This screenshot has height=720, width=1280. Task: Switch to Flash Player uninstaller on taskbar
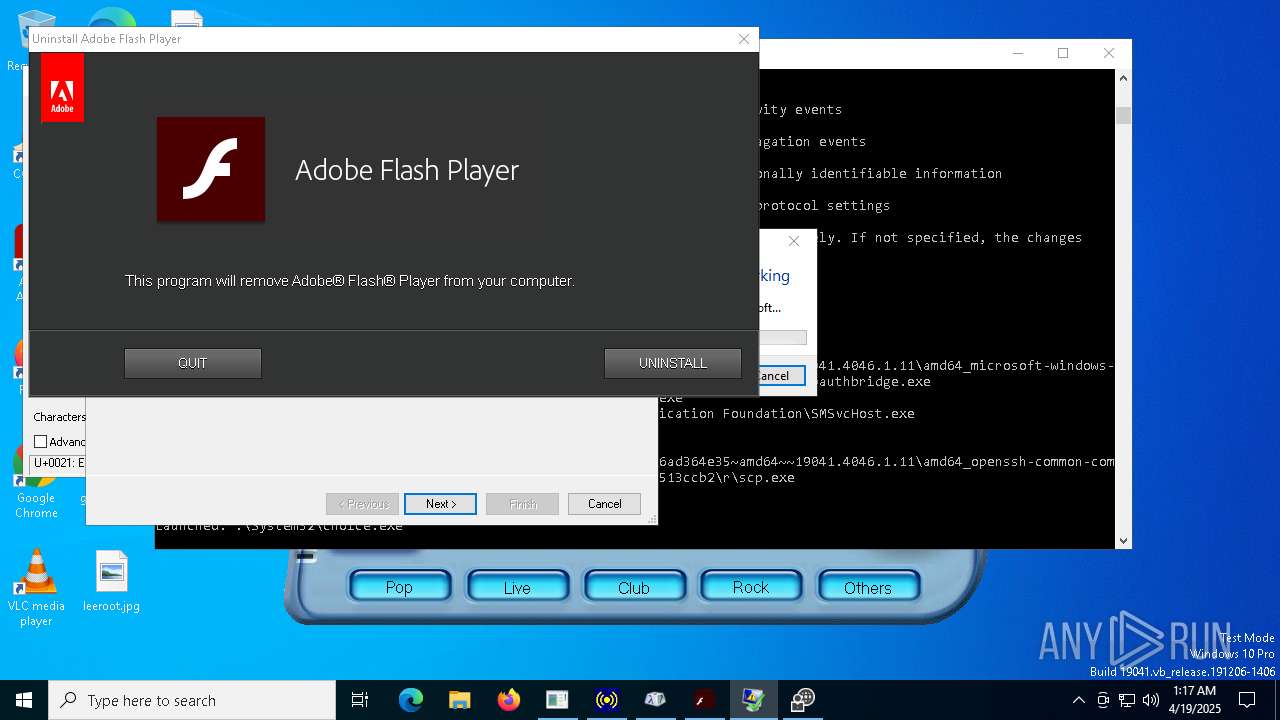pos(704,700)
